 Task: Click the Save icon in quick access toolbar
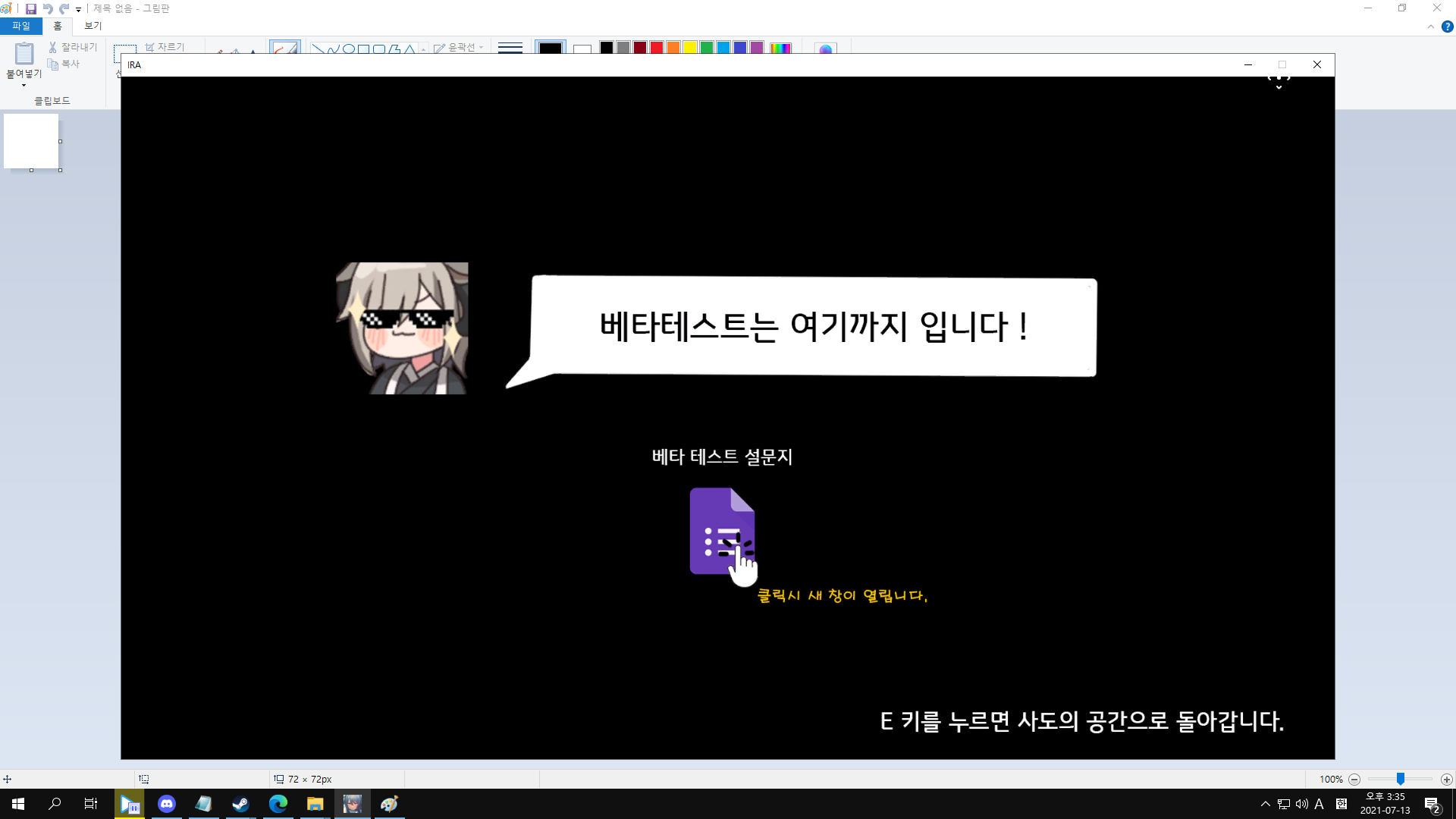(31, 9)
